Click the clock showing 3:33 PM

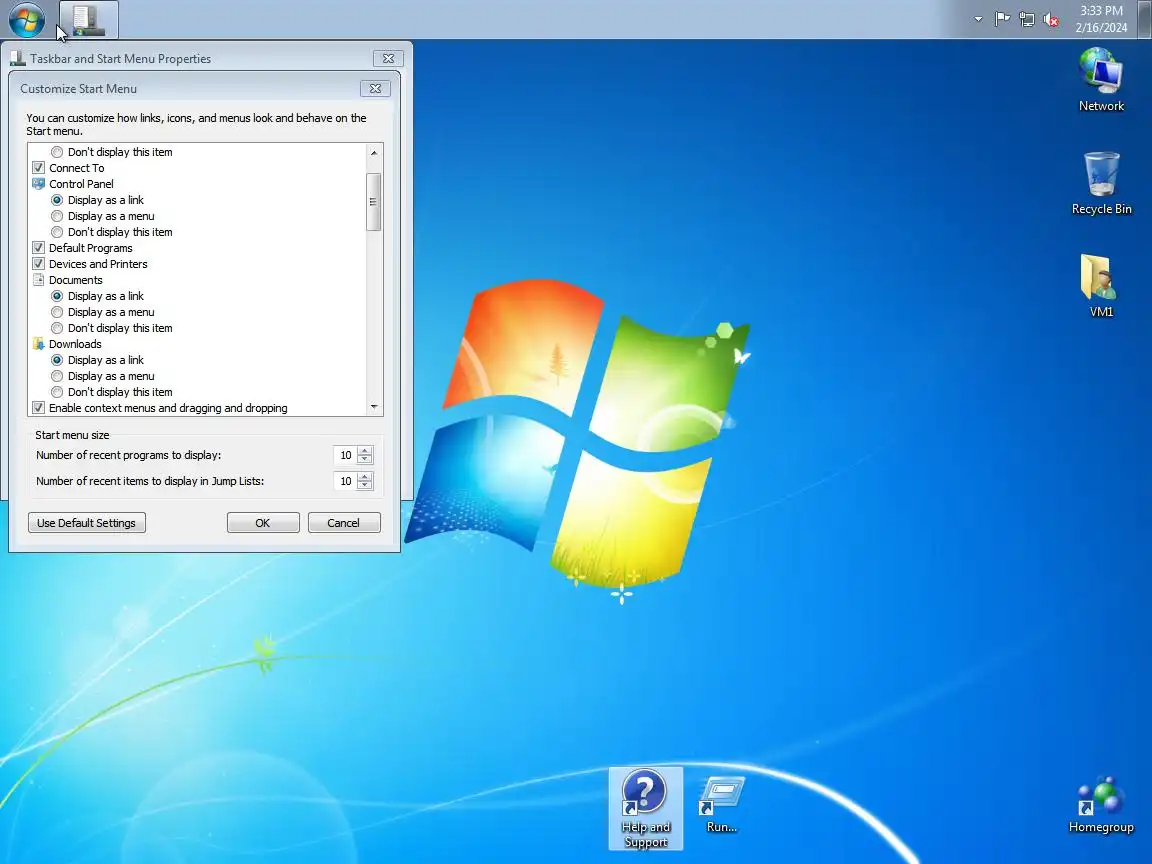tap(1101, 19)
